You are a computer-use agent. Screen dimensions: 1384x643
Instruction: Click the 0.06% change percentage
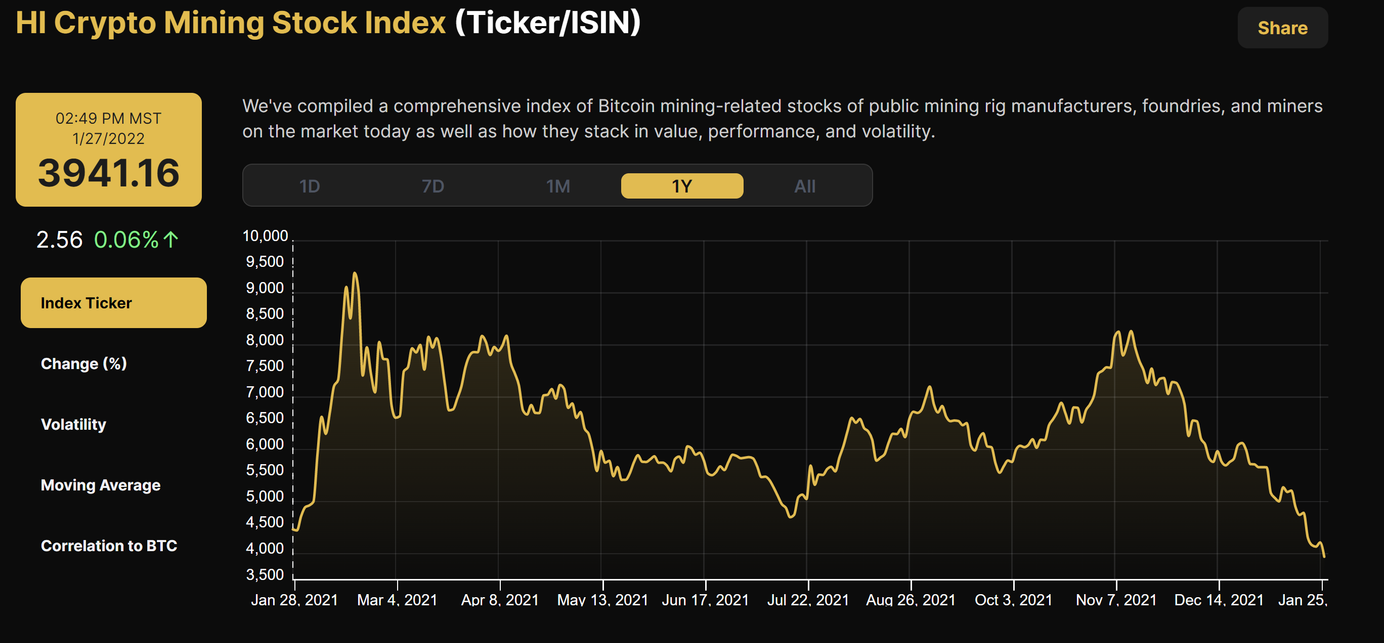pyautogui.click(x=124, y=239)
